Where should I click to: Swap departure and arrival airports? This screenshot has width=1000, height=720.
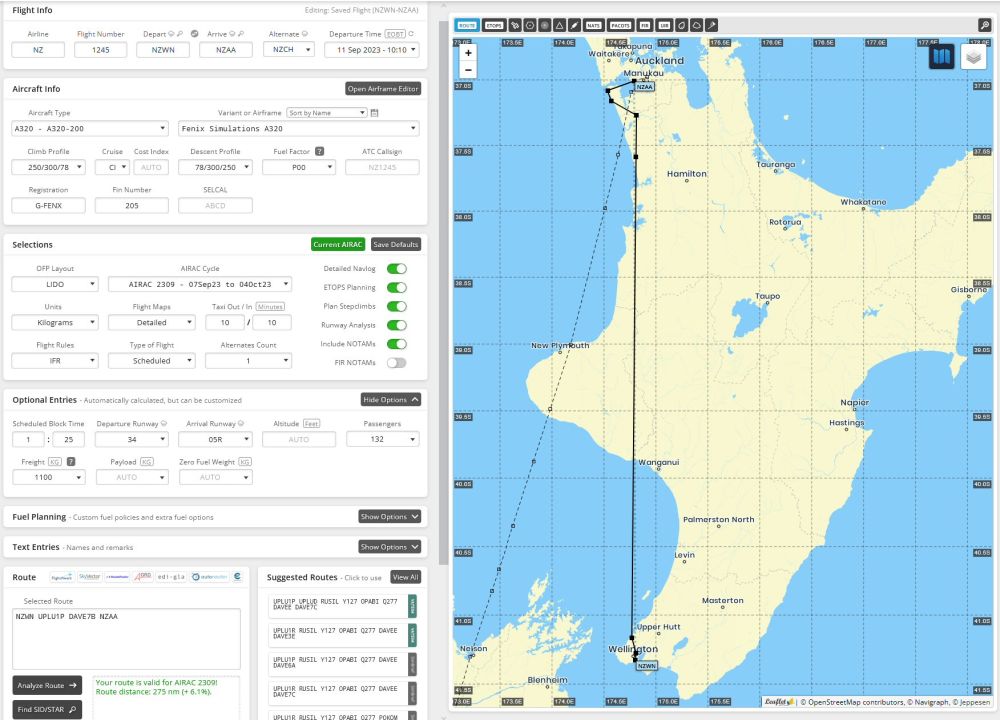coord(195,34)
